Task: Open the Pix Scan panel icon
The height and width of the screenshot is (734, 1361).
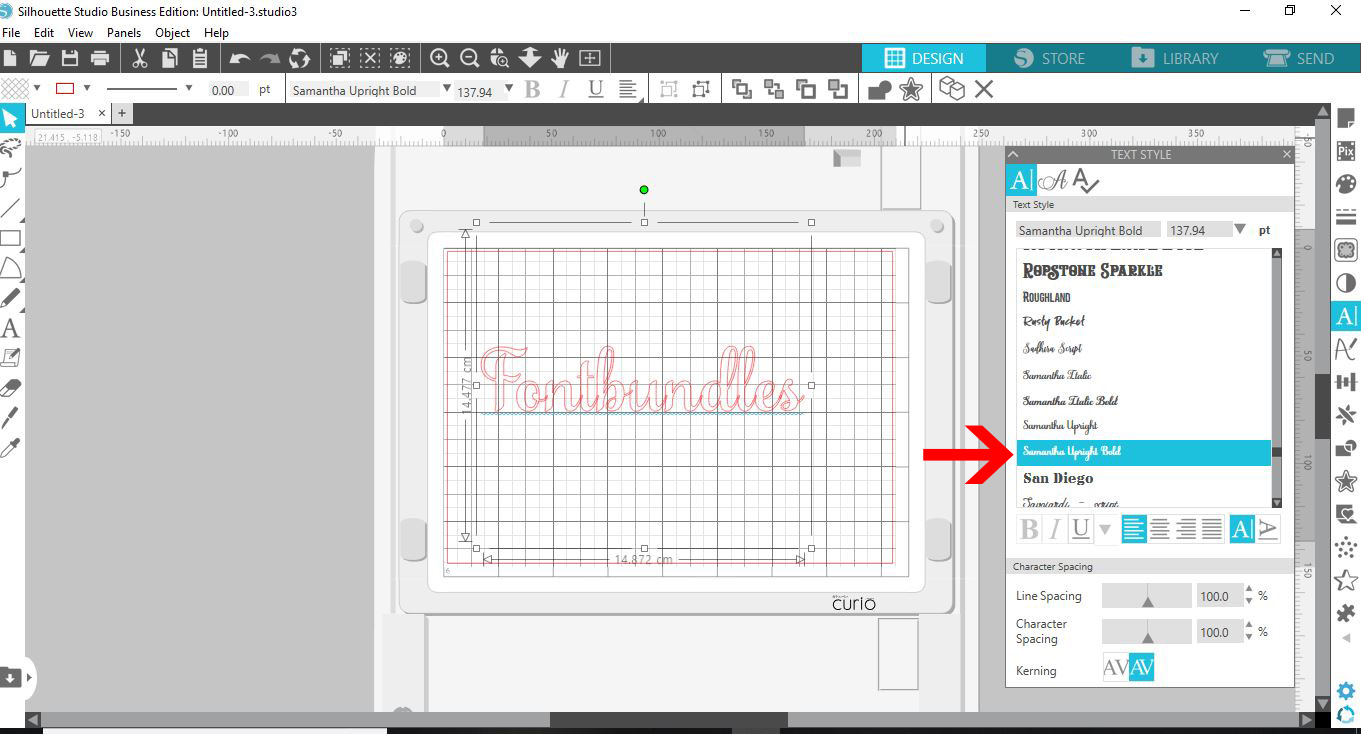Action: pos(1346,152)
